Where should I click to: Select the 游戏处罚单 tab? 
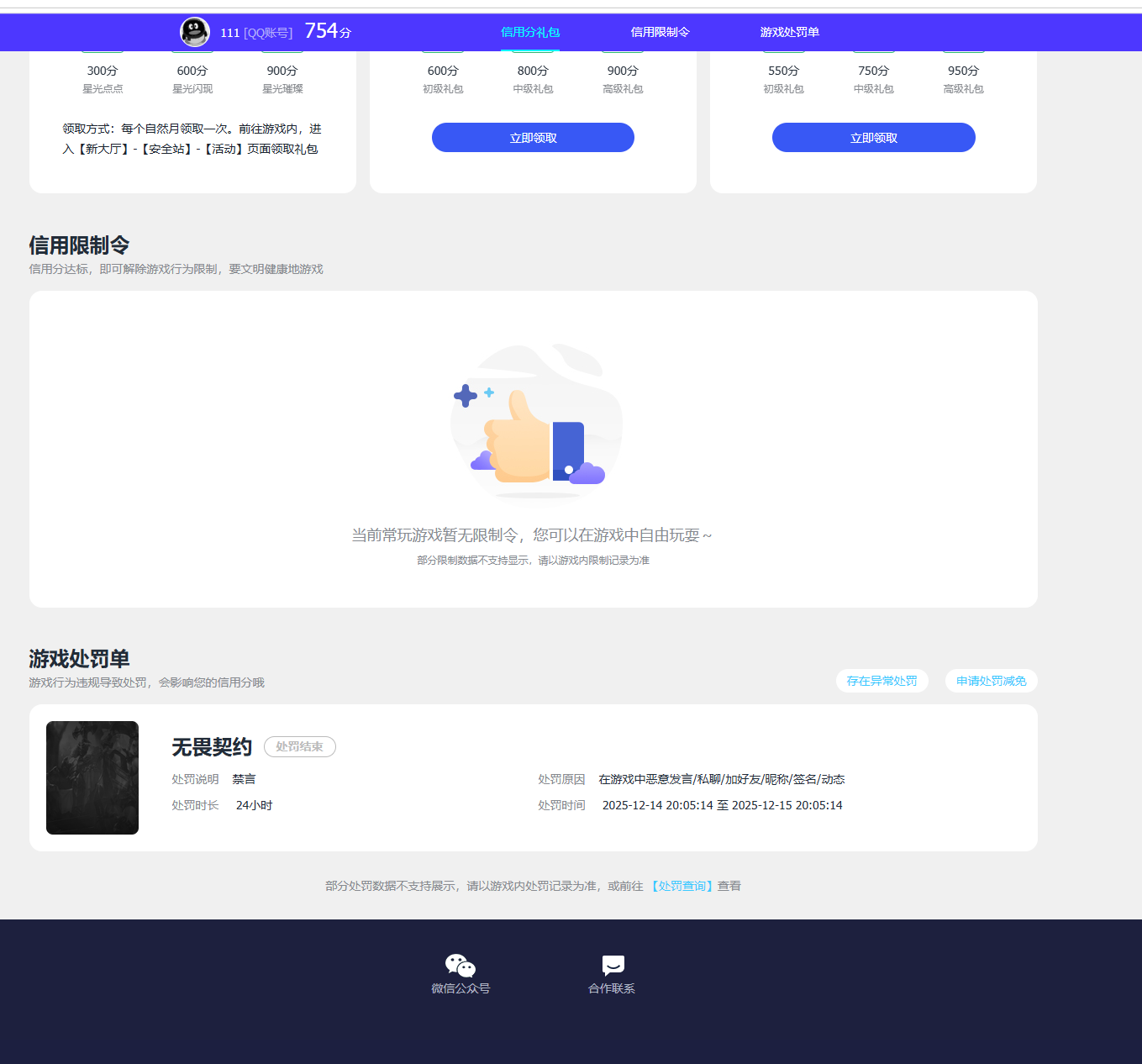pos(789,32)
